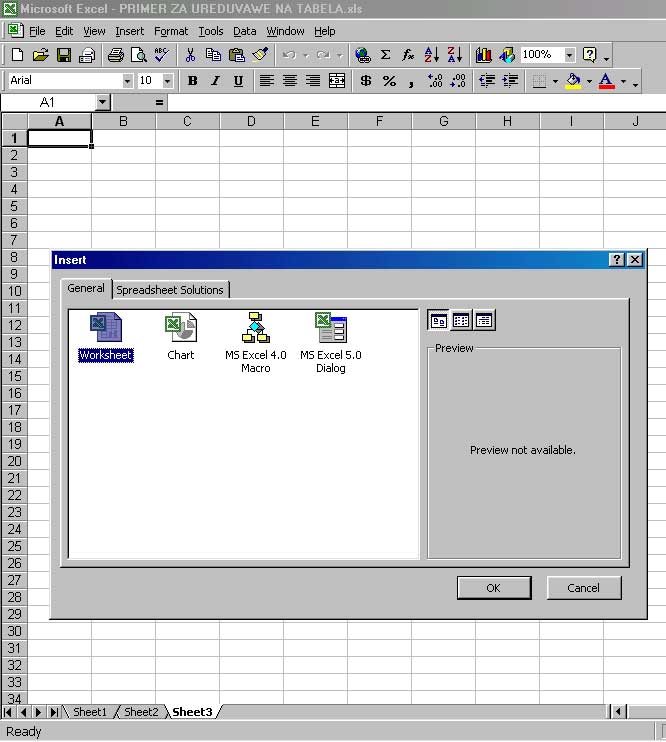666x742 pixels.
Task: Click the Insert Hyperlink globe icon
Action: tap(363, 55)
